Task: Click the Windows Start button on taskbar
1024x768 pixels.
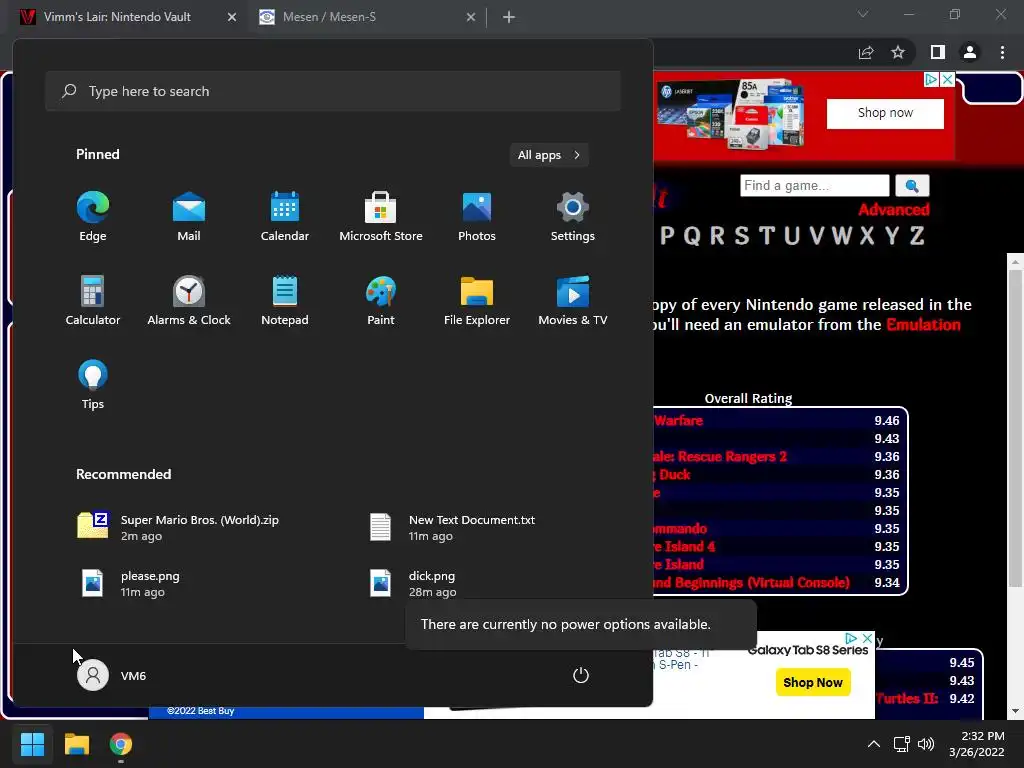Action: [x=32, y=744]
